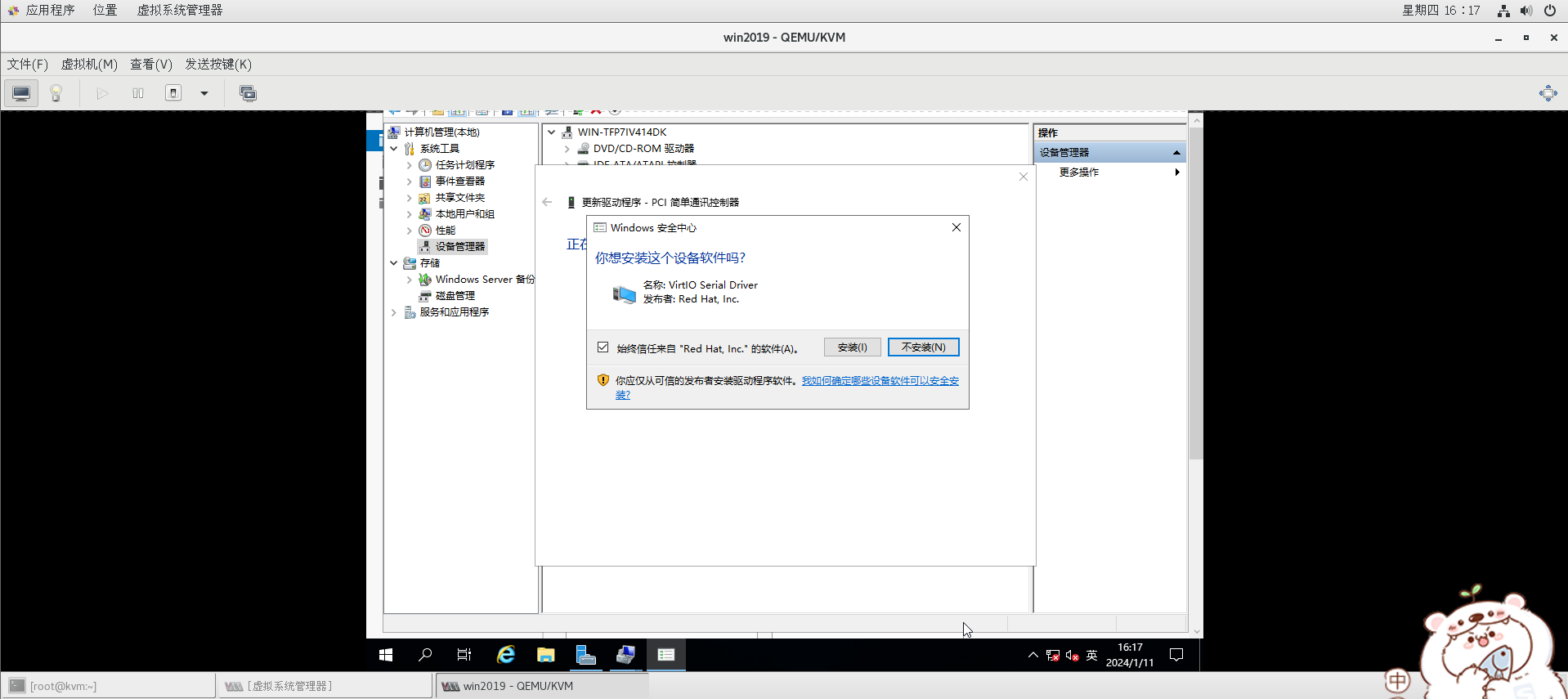Select the 事件查看器 icon
Screen dimensions: 1568x699
click(x=425, y=181)
